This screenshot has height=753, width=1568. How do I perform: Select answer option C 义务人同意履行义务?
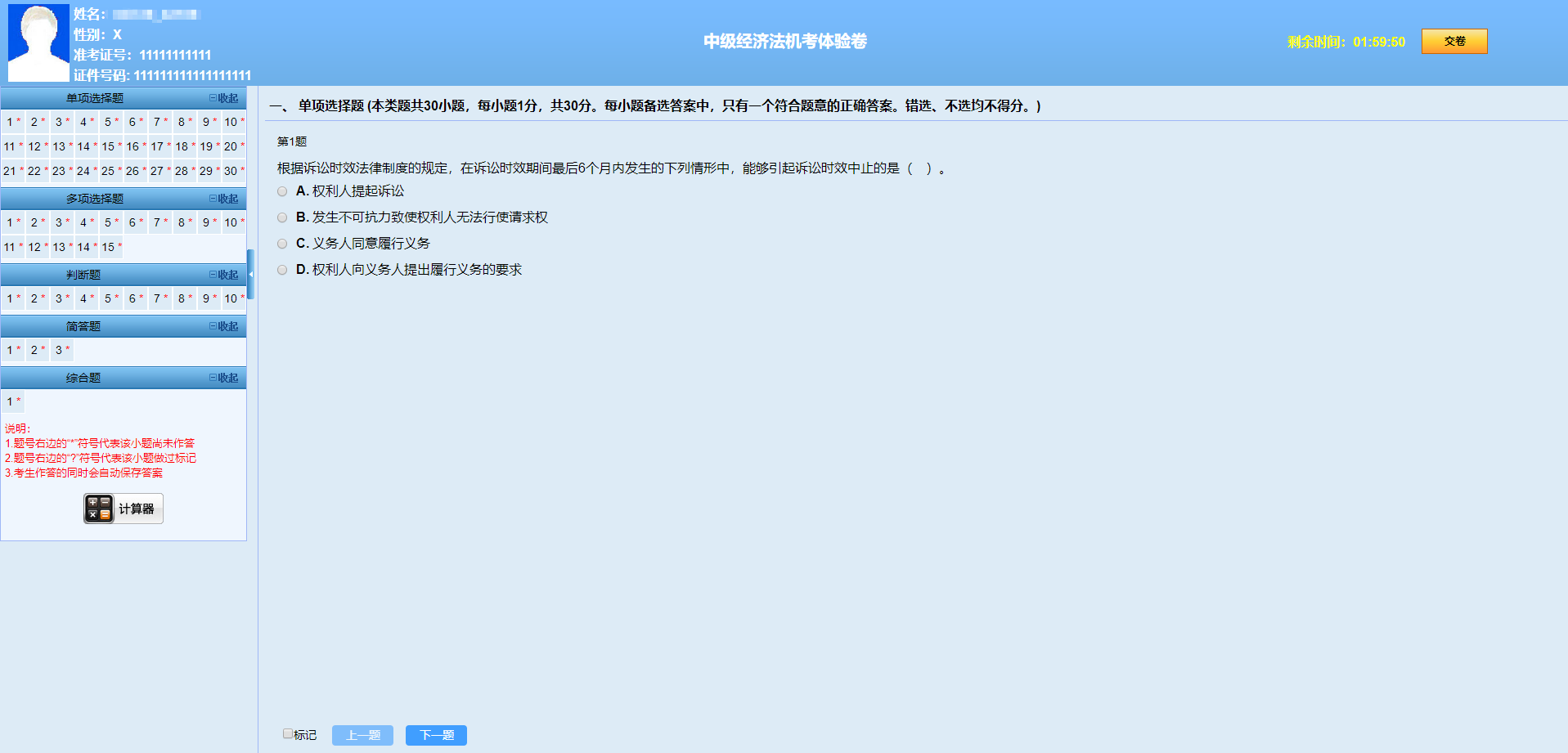(x=281, y=244)
